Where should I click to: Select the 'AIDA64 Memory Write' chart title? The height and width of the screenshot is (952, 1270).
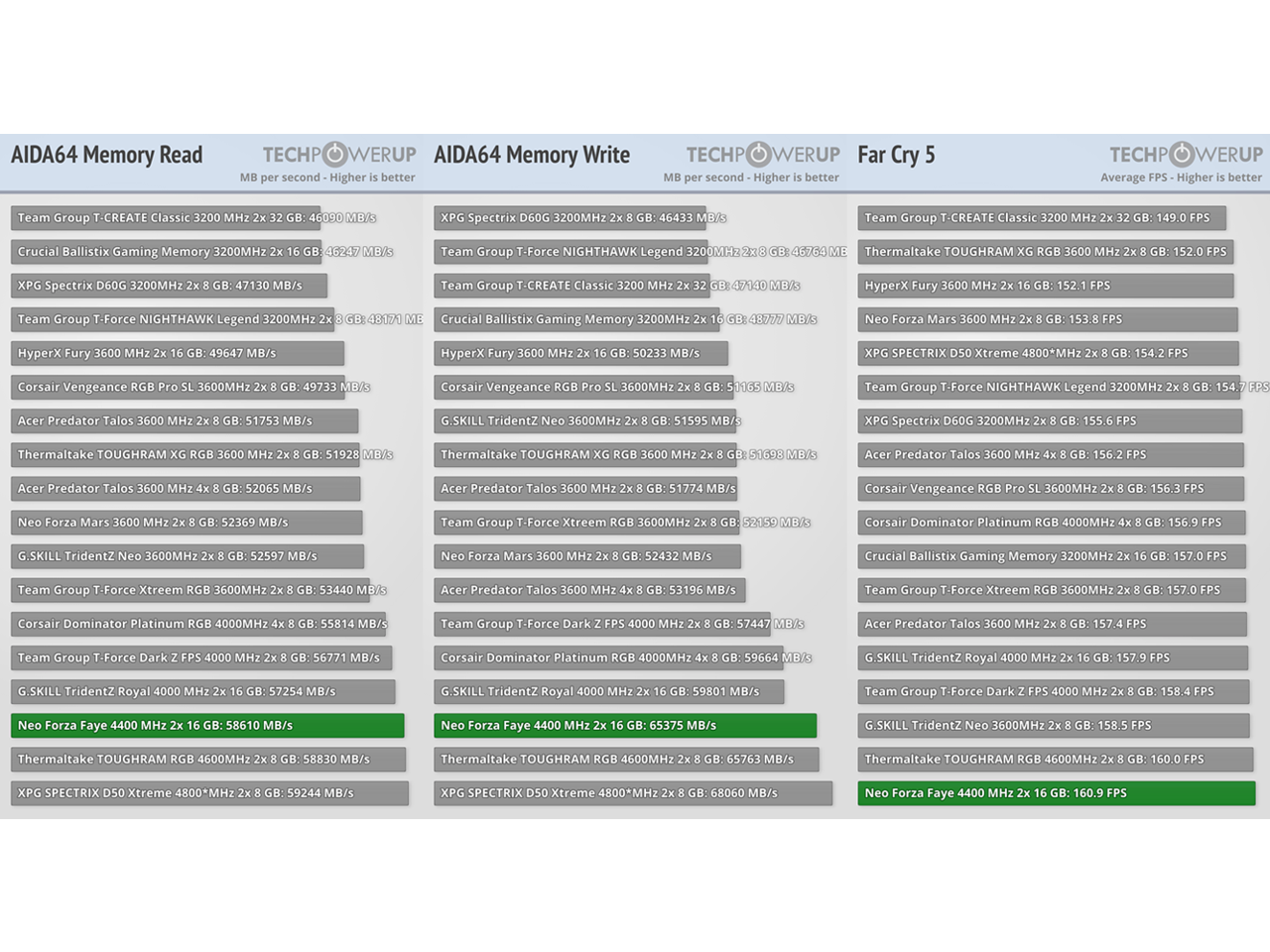click(x=532, y=155)
